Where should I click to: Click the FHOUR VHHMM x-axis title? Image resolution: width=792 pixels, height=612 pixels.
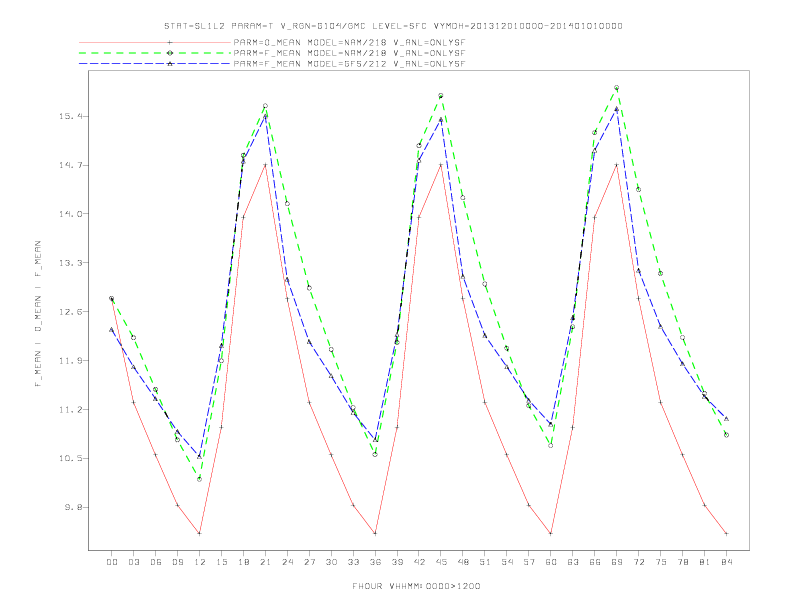point(416,586)
